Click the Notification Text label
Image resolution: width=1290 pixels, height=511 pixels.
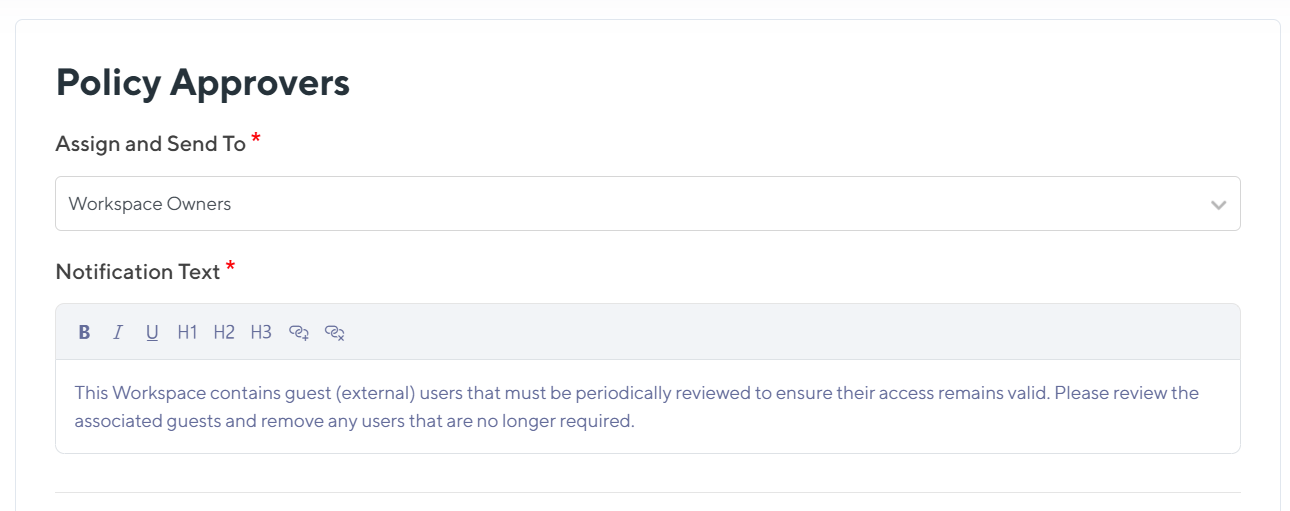tap(138, 272)
